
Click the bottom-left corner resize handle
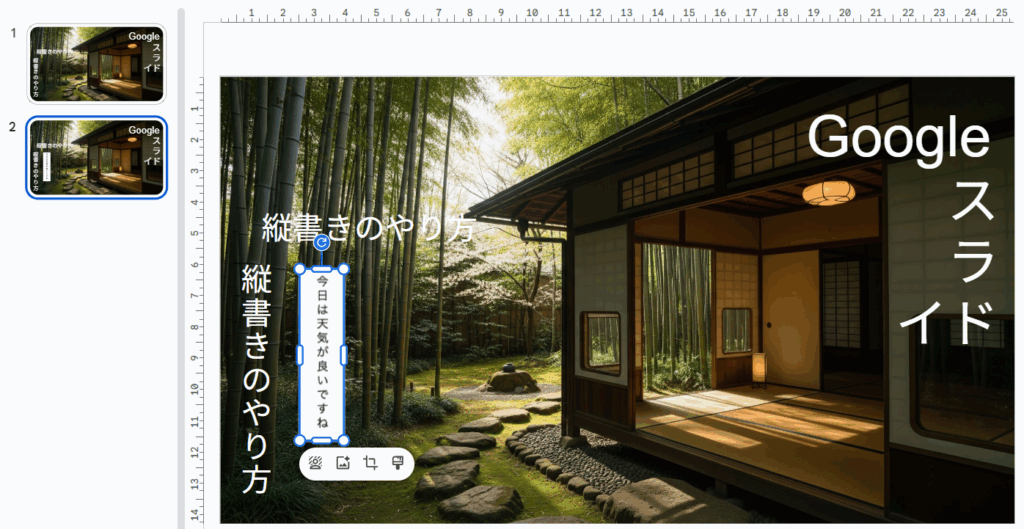(x=300, y=440)
